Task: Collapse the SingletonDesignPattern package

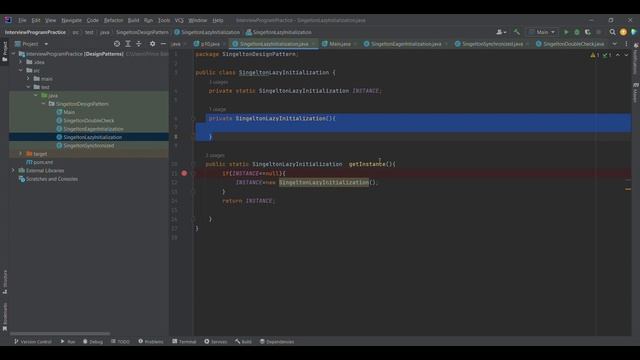Action: click(44, 104)
